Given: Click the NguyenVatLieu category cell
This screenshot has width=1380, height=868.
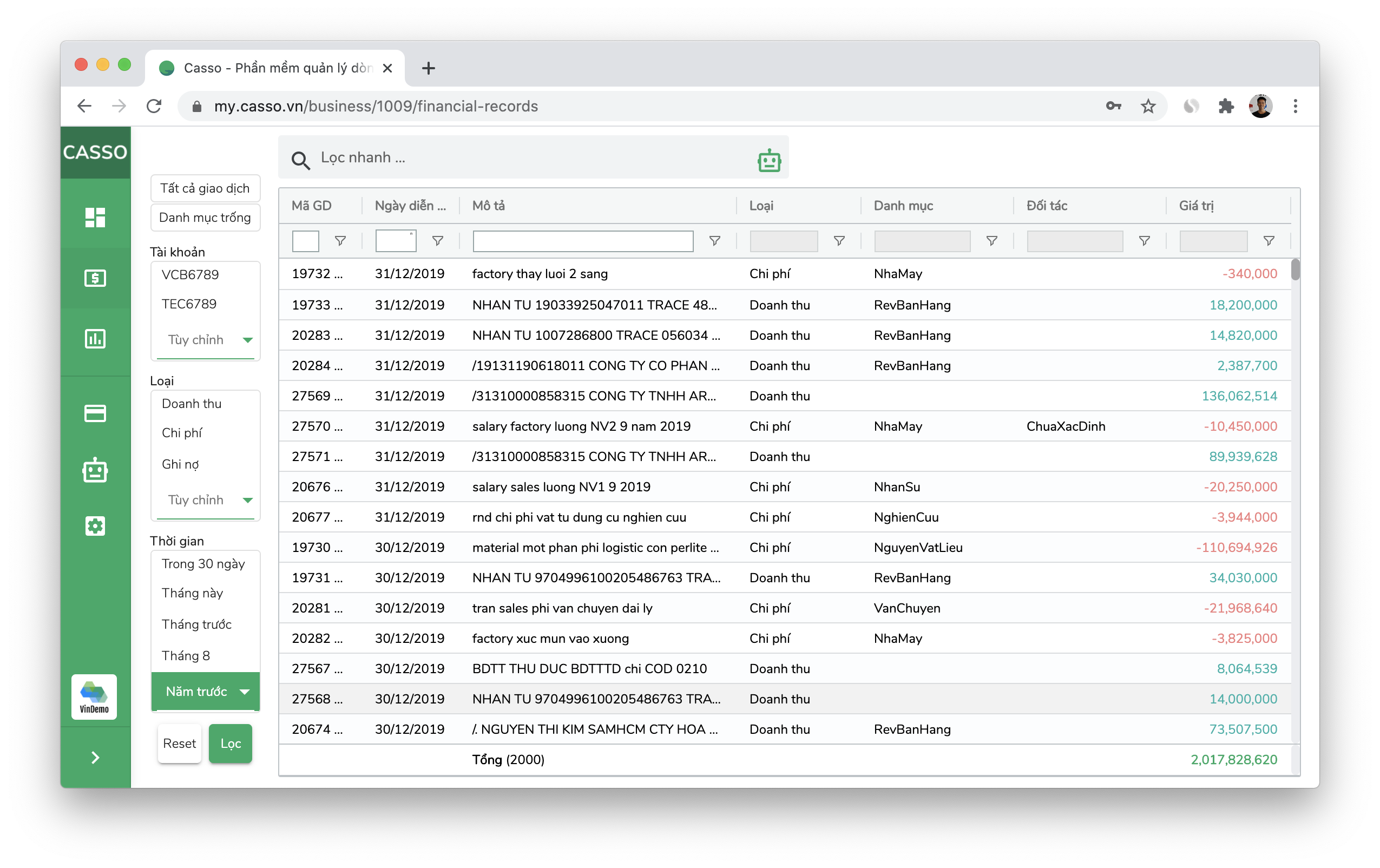Looking at the screenshot, I should [x=917, y=548].
